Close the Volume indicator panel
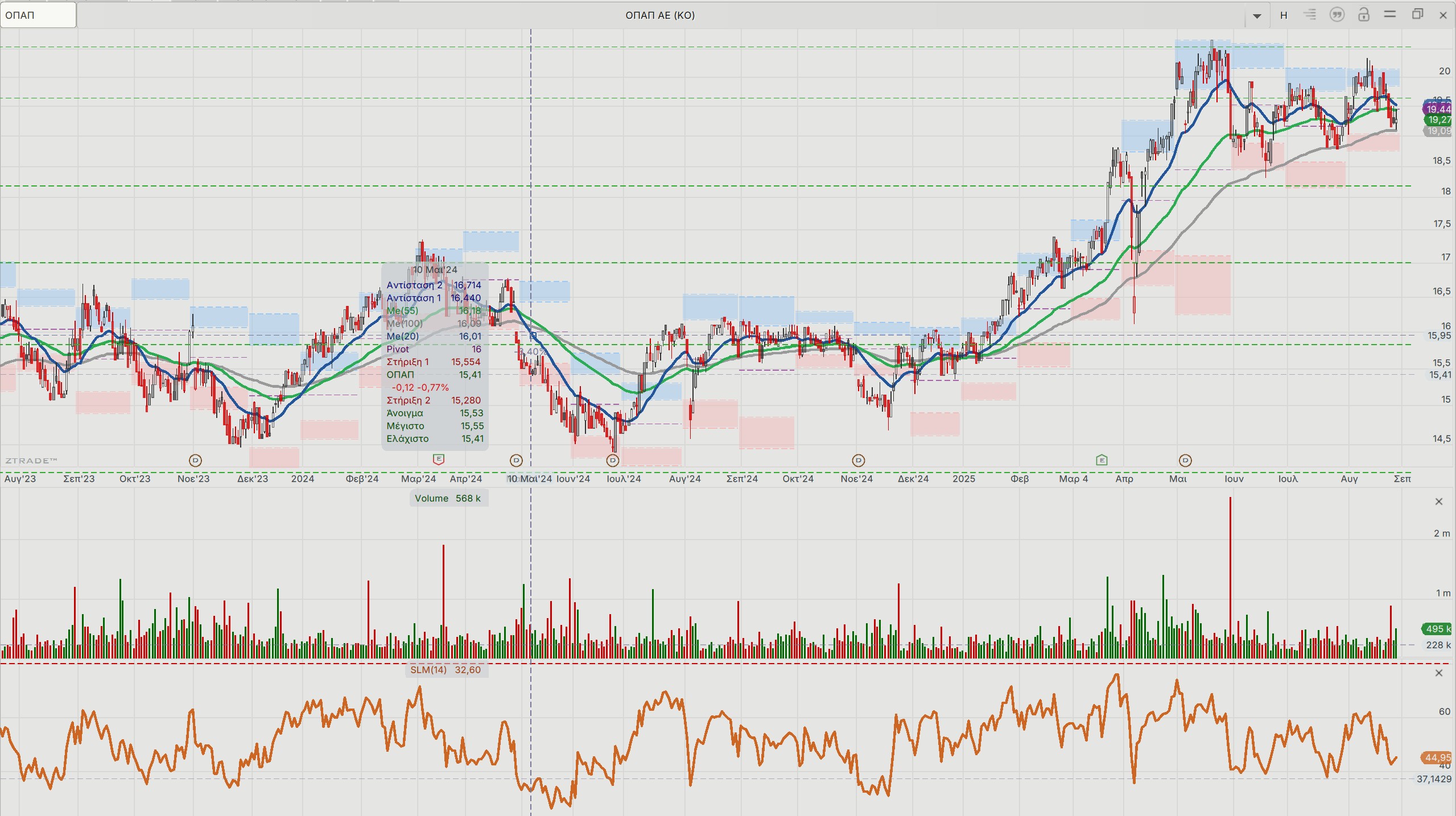1456x816 pixels. point(1439,502)
